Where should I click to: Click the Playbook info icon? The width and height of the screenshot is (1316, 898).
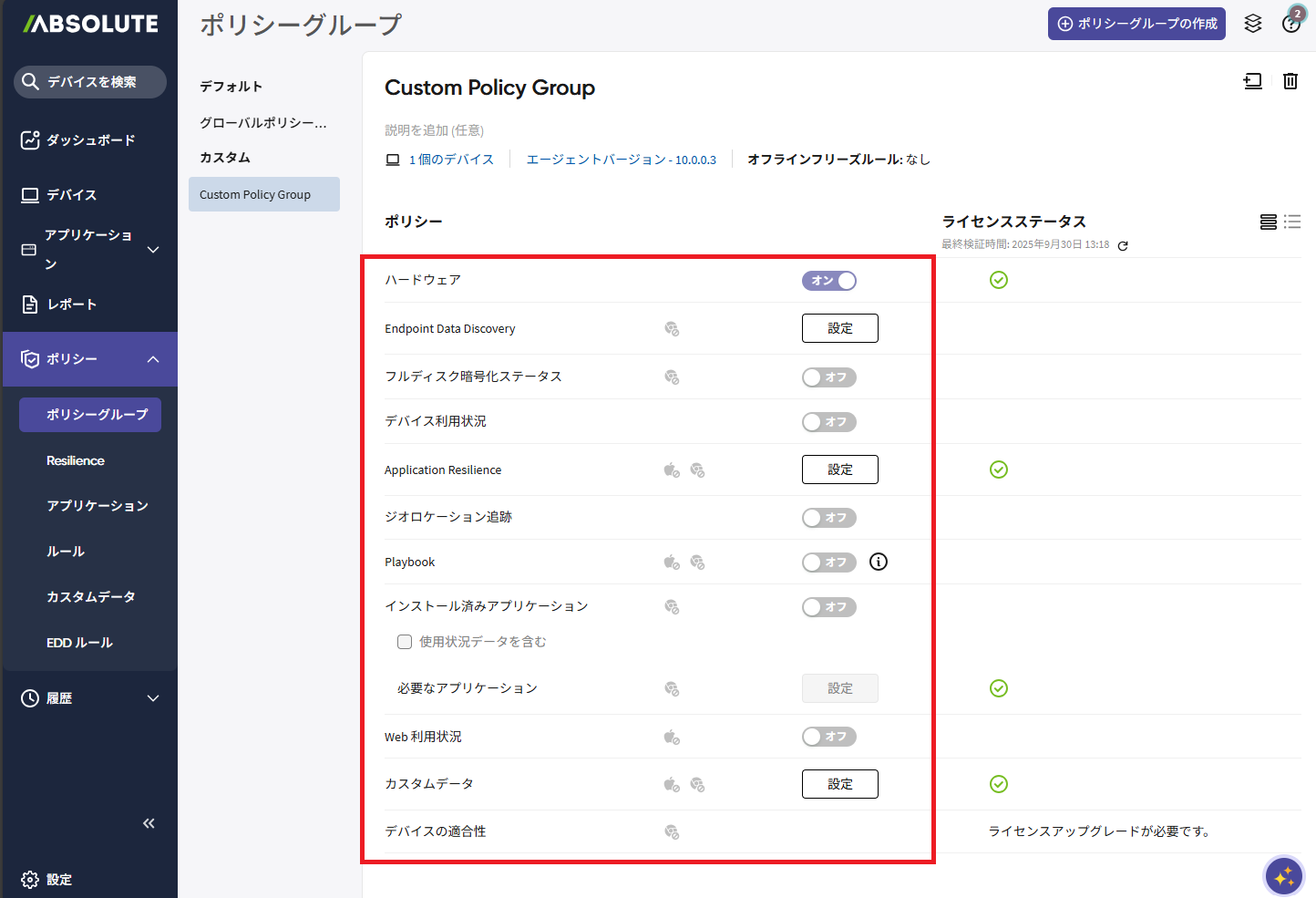point(878,562)
